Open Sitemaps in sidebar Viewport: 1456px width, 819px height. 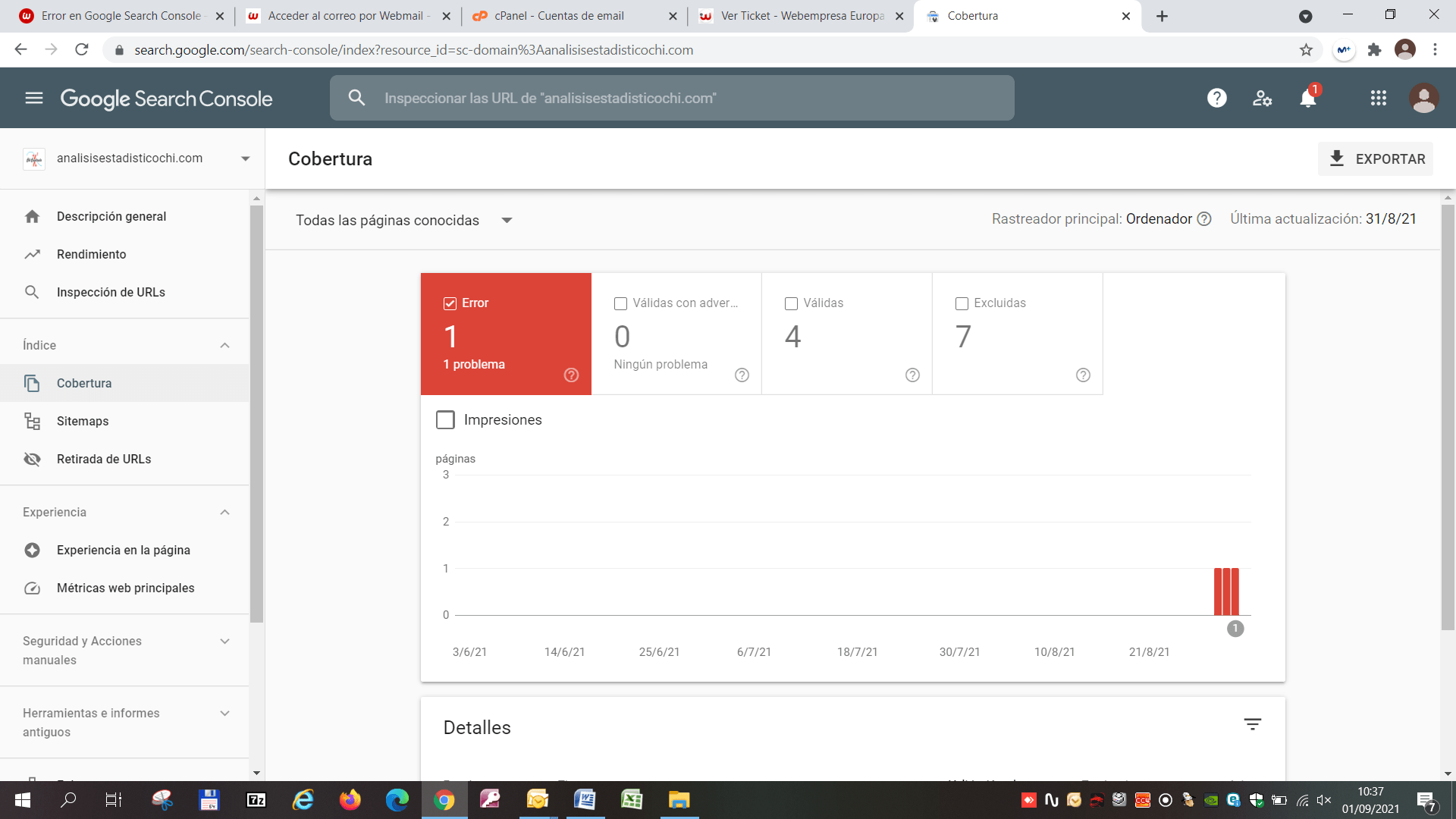[x=125, y=421]
